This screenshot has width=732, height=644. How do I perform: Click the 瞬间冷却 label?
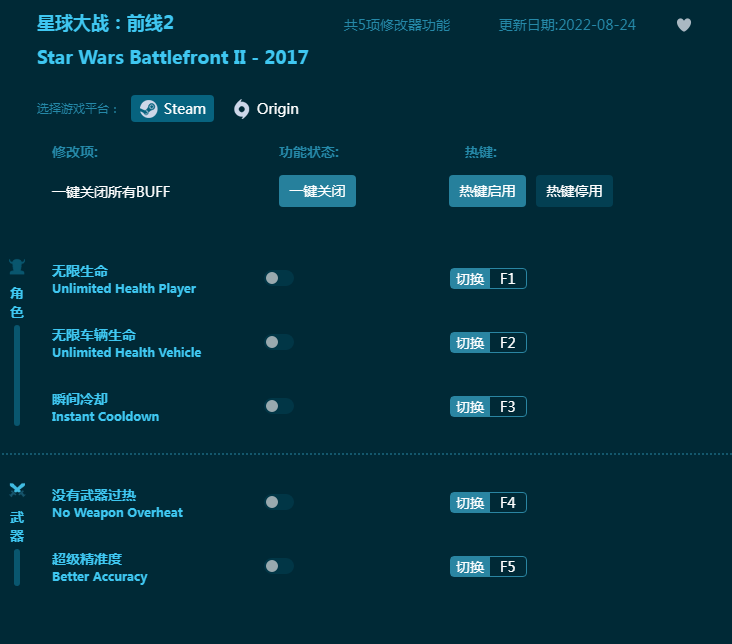click(80, 399)
